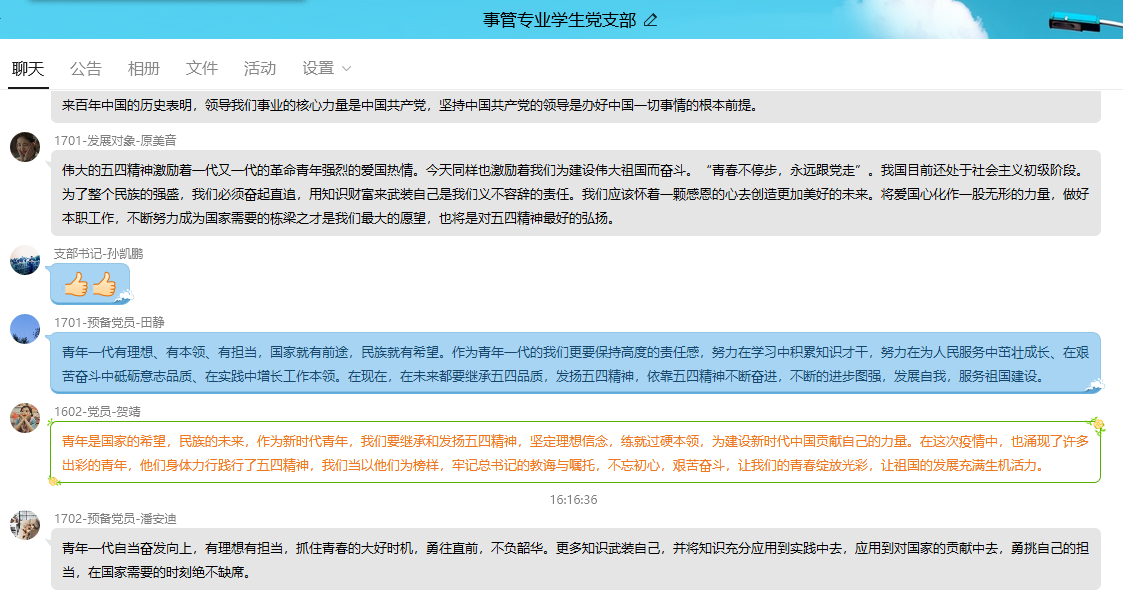Click 贺靖's avatar picture
Screen dimensions: 1123x594
click(x=25, y=418)
